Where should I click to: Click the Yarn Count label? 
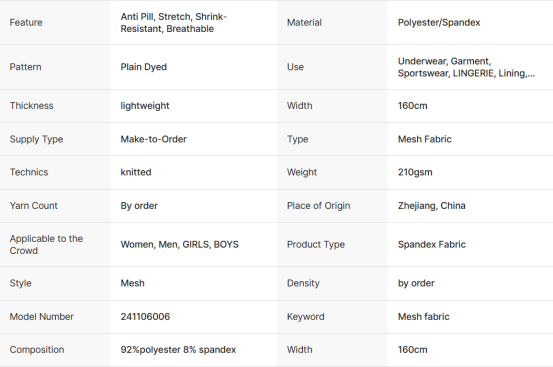click(x=34, y=206)
